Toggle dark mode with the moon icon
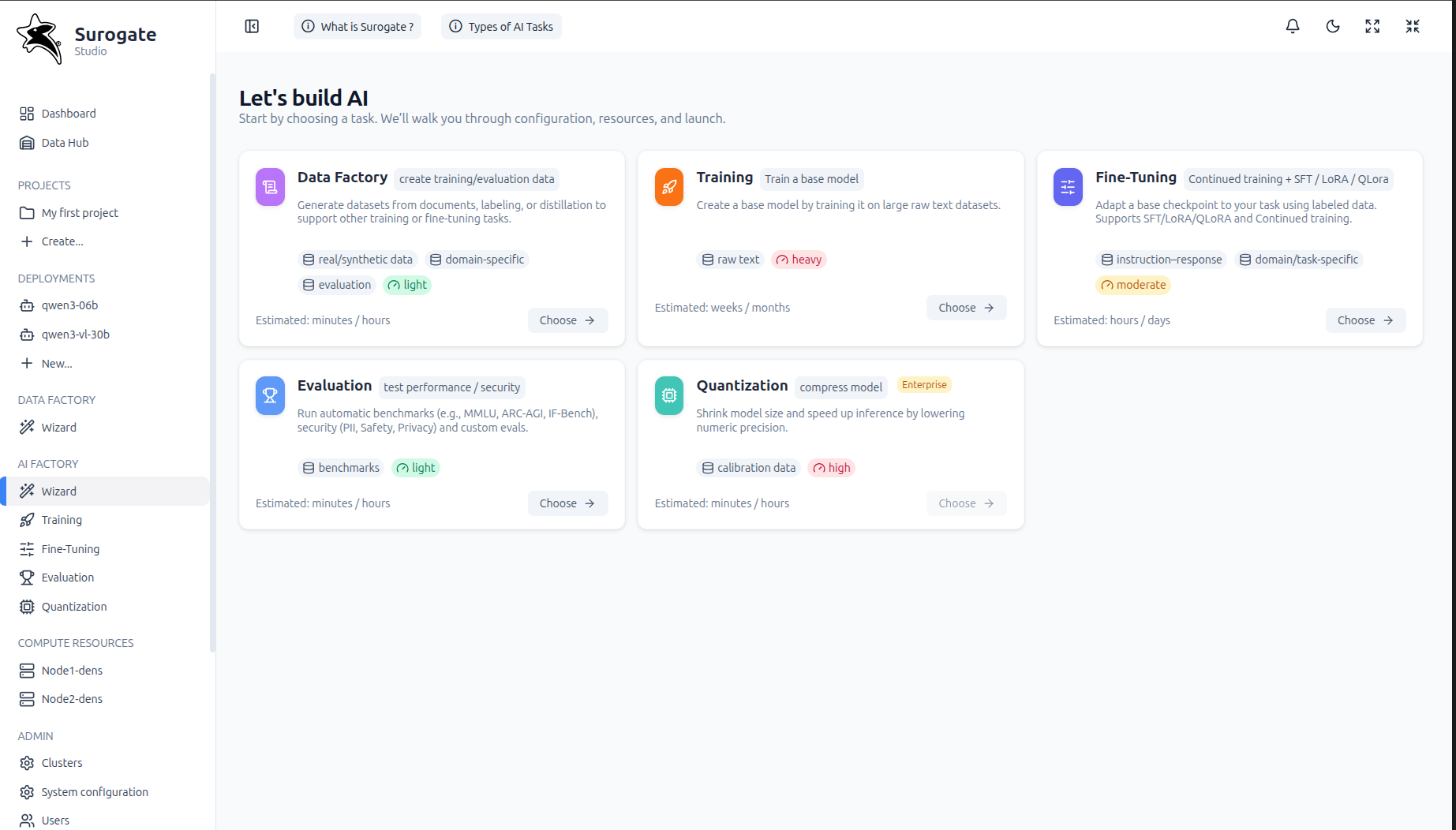Screen dimensions: 1456x830 (1333, 26)
